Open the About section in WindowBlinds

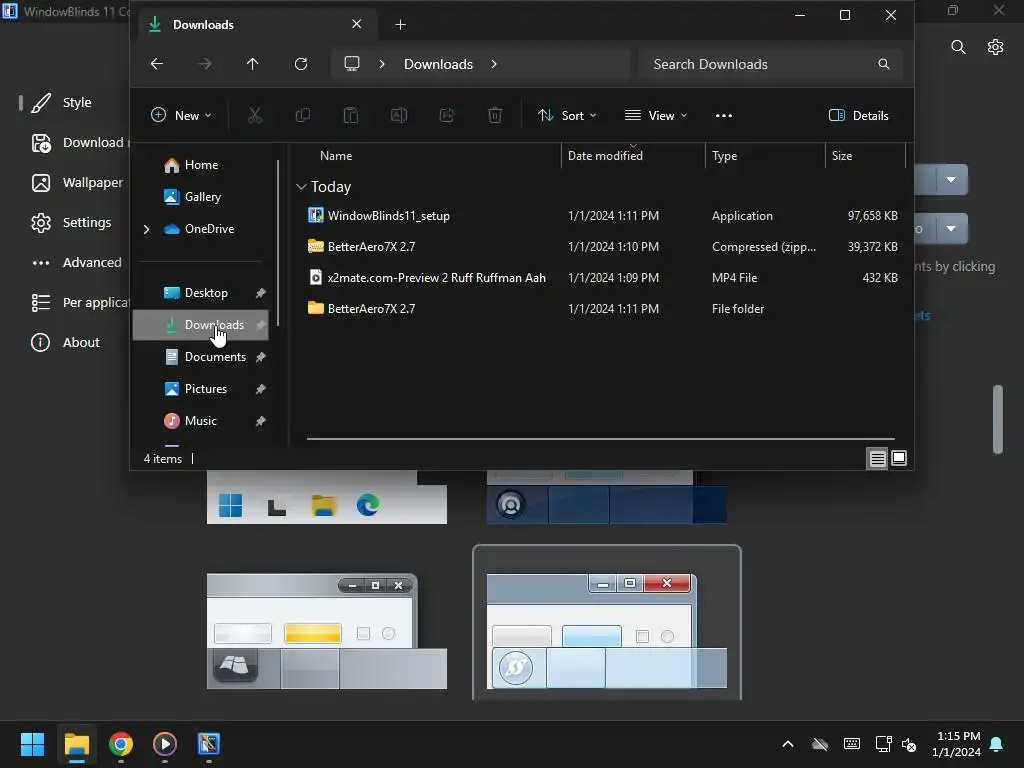coord(65,342)
